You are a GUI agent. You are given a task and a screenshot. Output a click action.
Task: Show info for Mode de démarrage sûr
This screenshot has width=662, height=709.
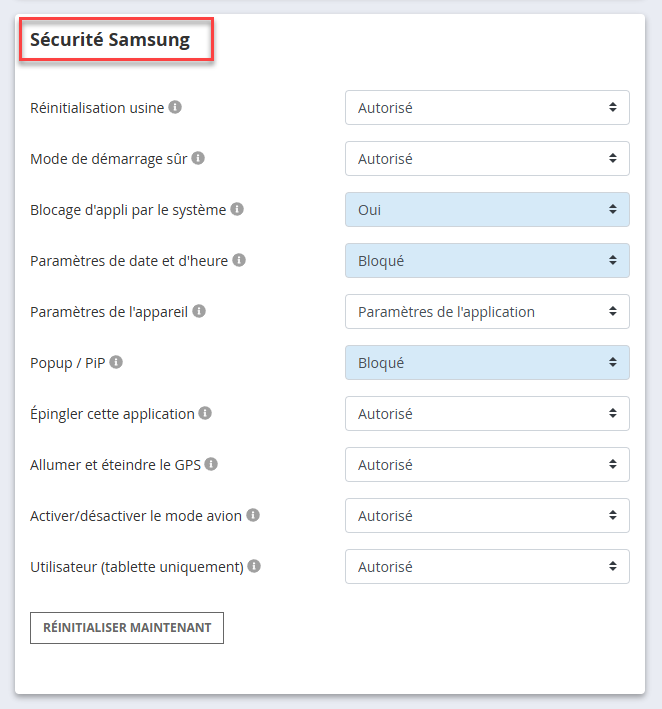click(198, 158)
